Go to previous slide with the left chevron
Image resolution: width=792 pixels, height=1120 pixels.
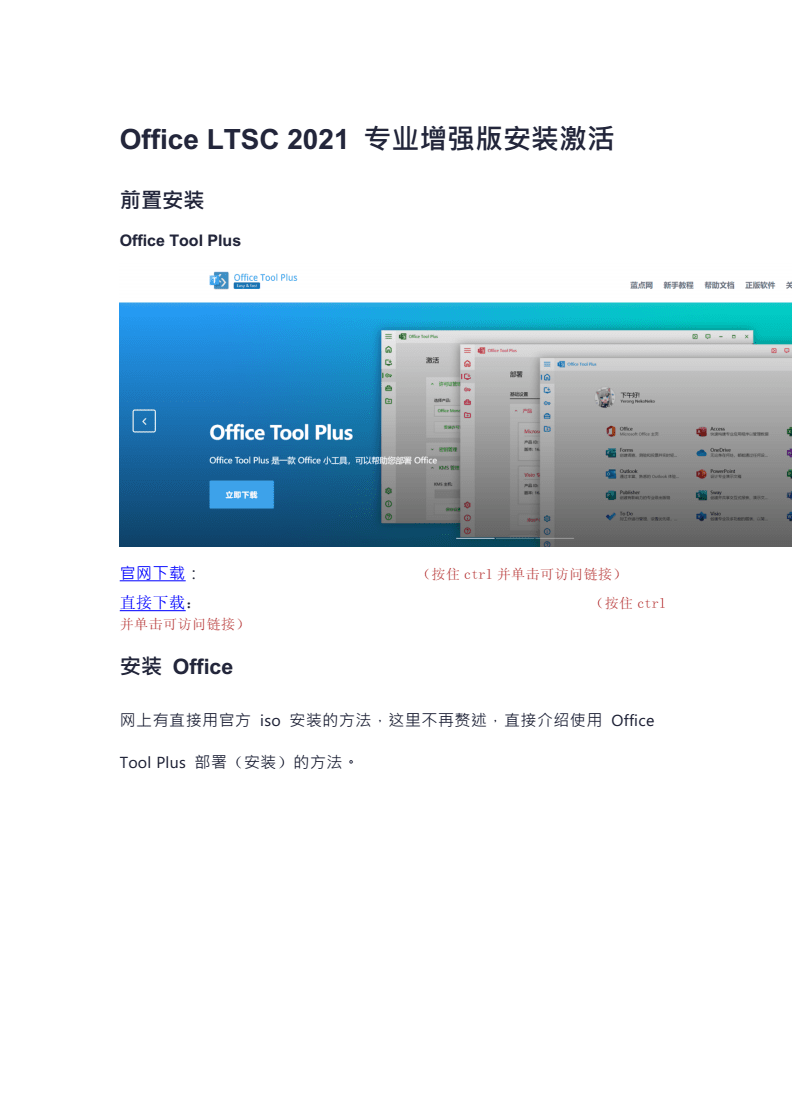point(144,421)
